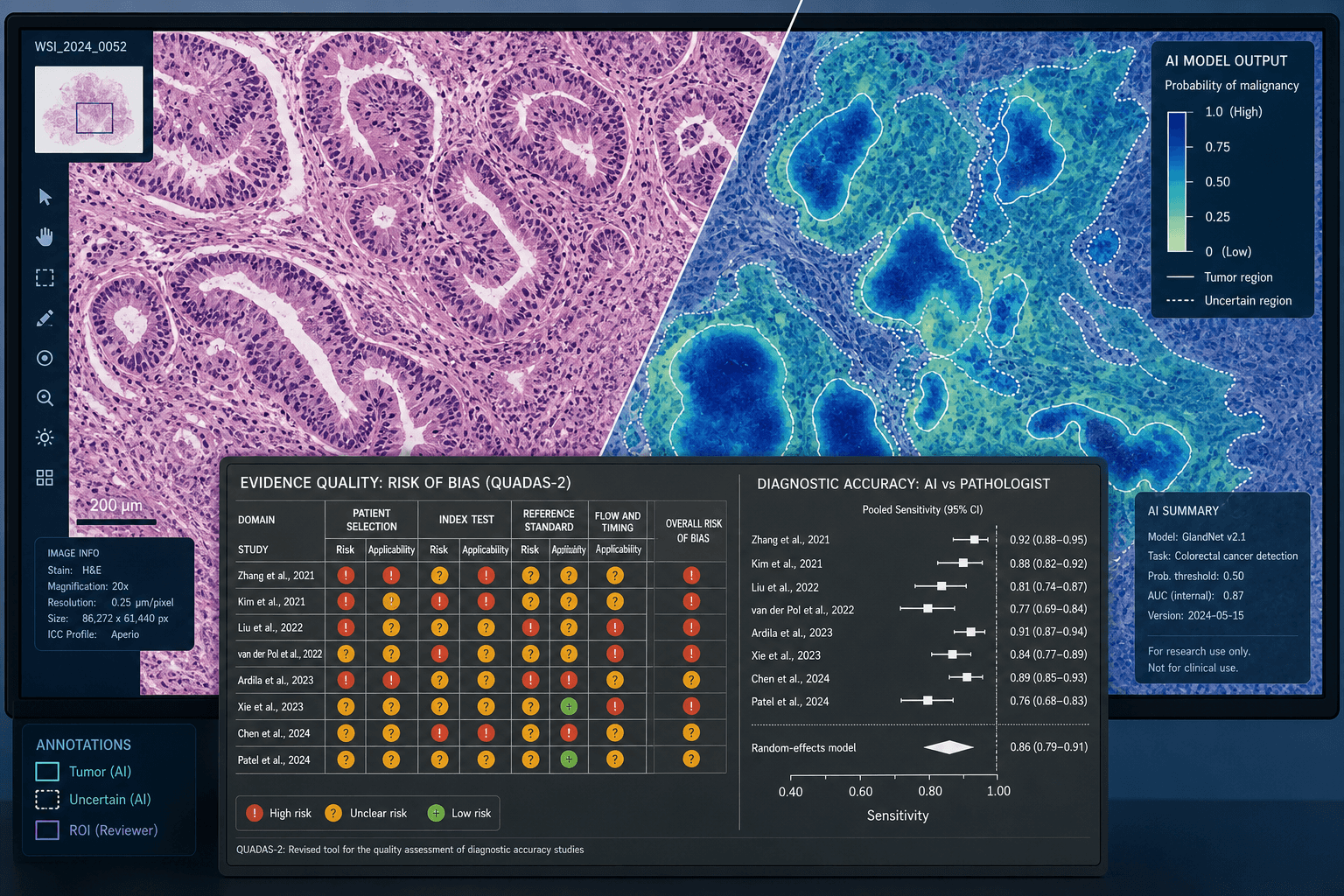Click the ICC Profile: Aperio entry
The height and width of the screenshot is (896, 1344).
(x=93, y=634)
